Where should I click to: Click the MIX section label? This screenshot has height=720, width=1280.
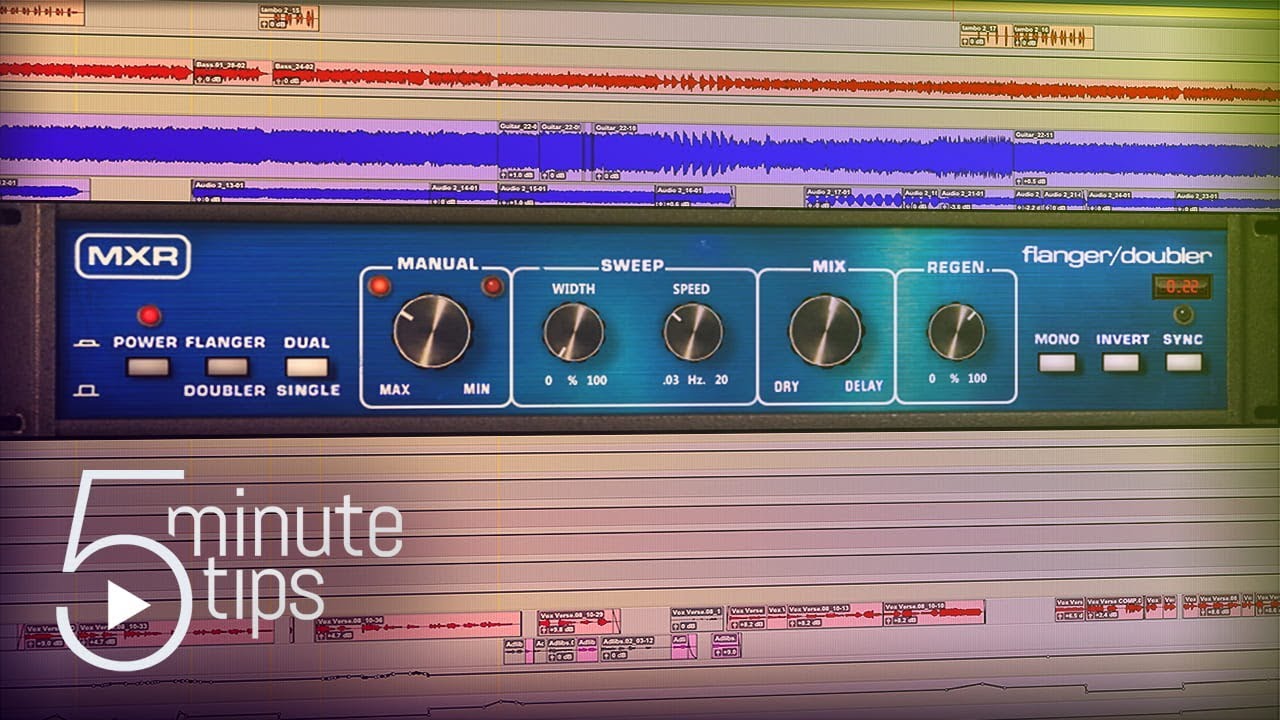tap(829, 266)
